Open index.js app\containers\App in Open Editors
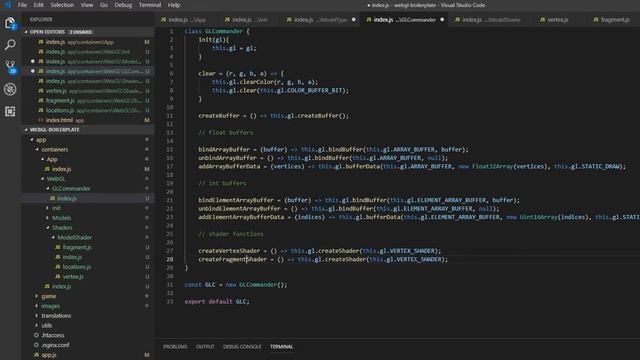Screen dimensions: 640x360 pyautogui.click(x=88, y=42)
